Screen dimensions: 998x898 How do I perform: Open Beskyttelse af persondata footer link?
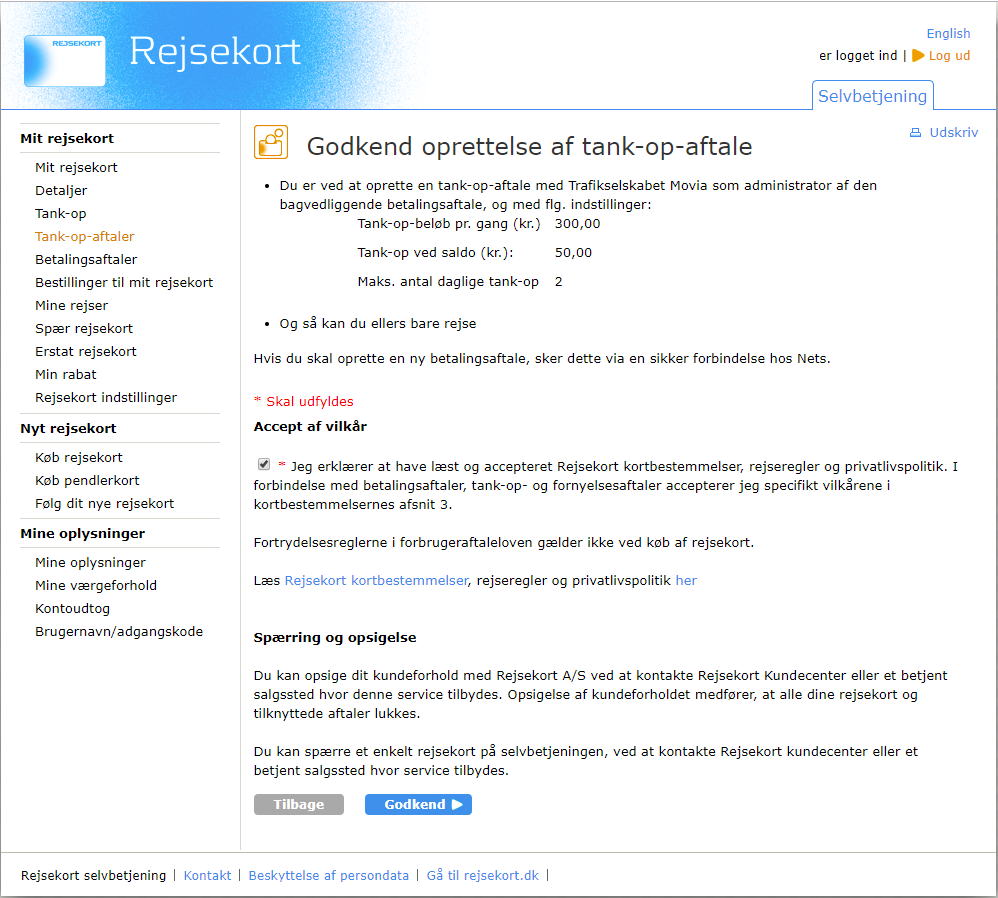click(x=329, y=875)
